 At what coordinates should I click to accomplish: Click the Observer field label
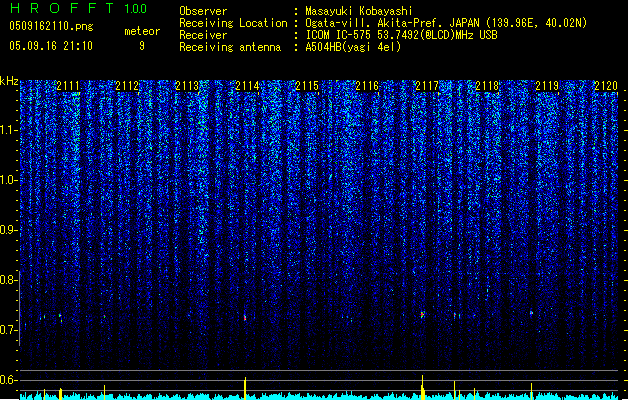[203, 11]
